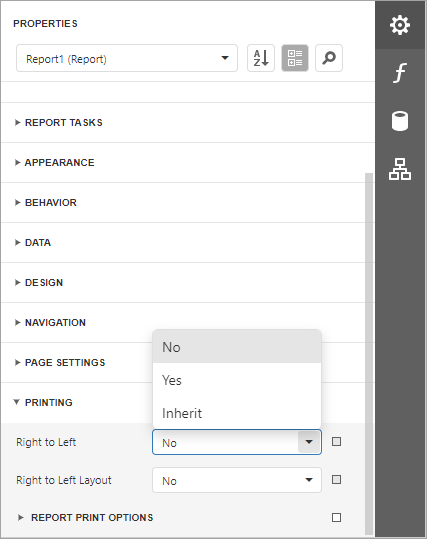Click the Right to Left Layout marker square
Image resolution: width=427 pixels, height=539 pixels.
click(336, 480)
